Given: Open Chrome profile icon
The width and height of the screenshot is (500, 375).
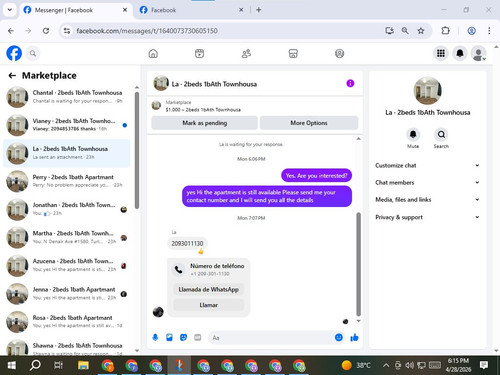Looking at the screenshot, I should [x=471, y=31].
